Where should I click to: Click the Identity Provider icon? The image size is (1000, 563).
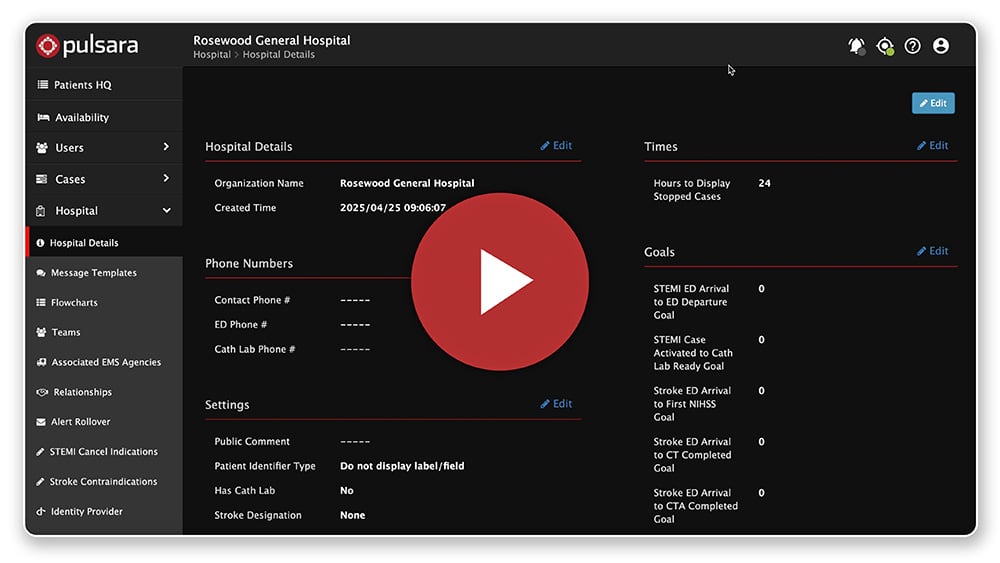click(x=41, y=511)
